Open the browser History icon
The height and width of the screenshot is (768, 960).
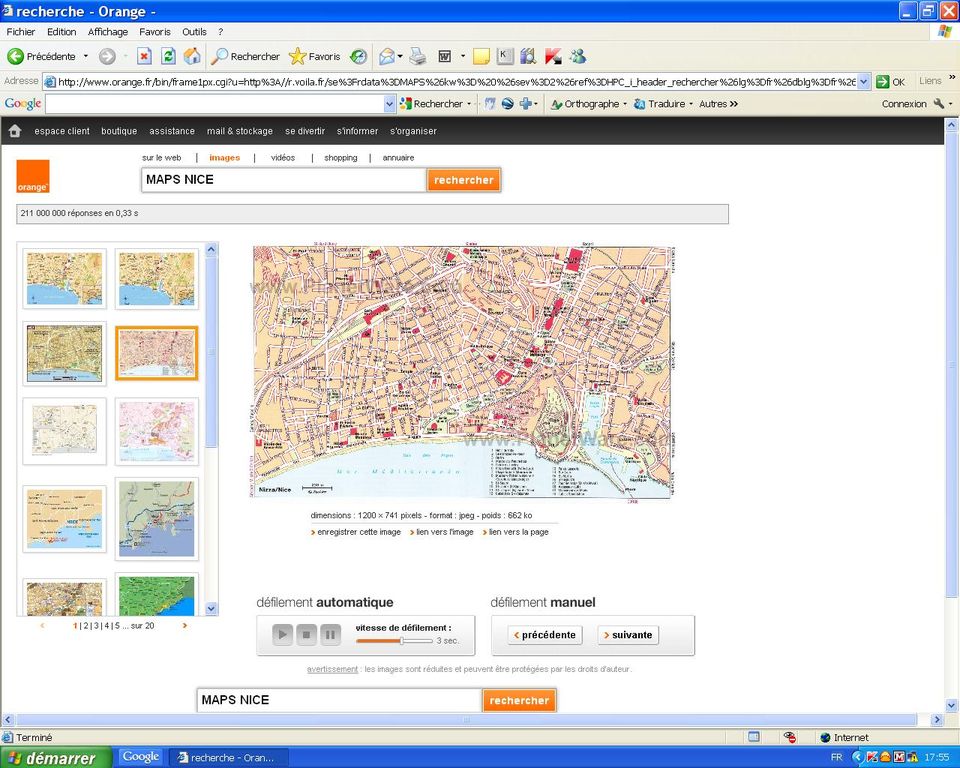click(357, 57)
